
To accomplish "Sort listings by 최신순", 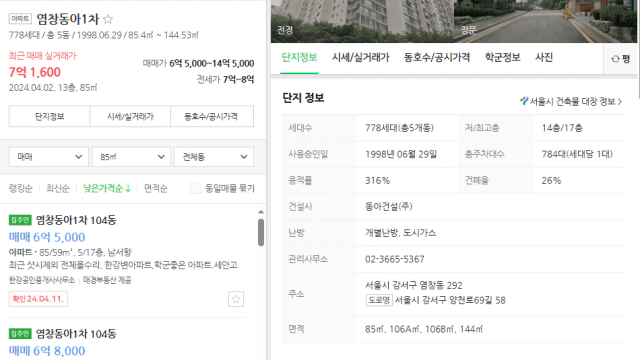I will tap(58, 188).
